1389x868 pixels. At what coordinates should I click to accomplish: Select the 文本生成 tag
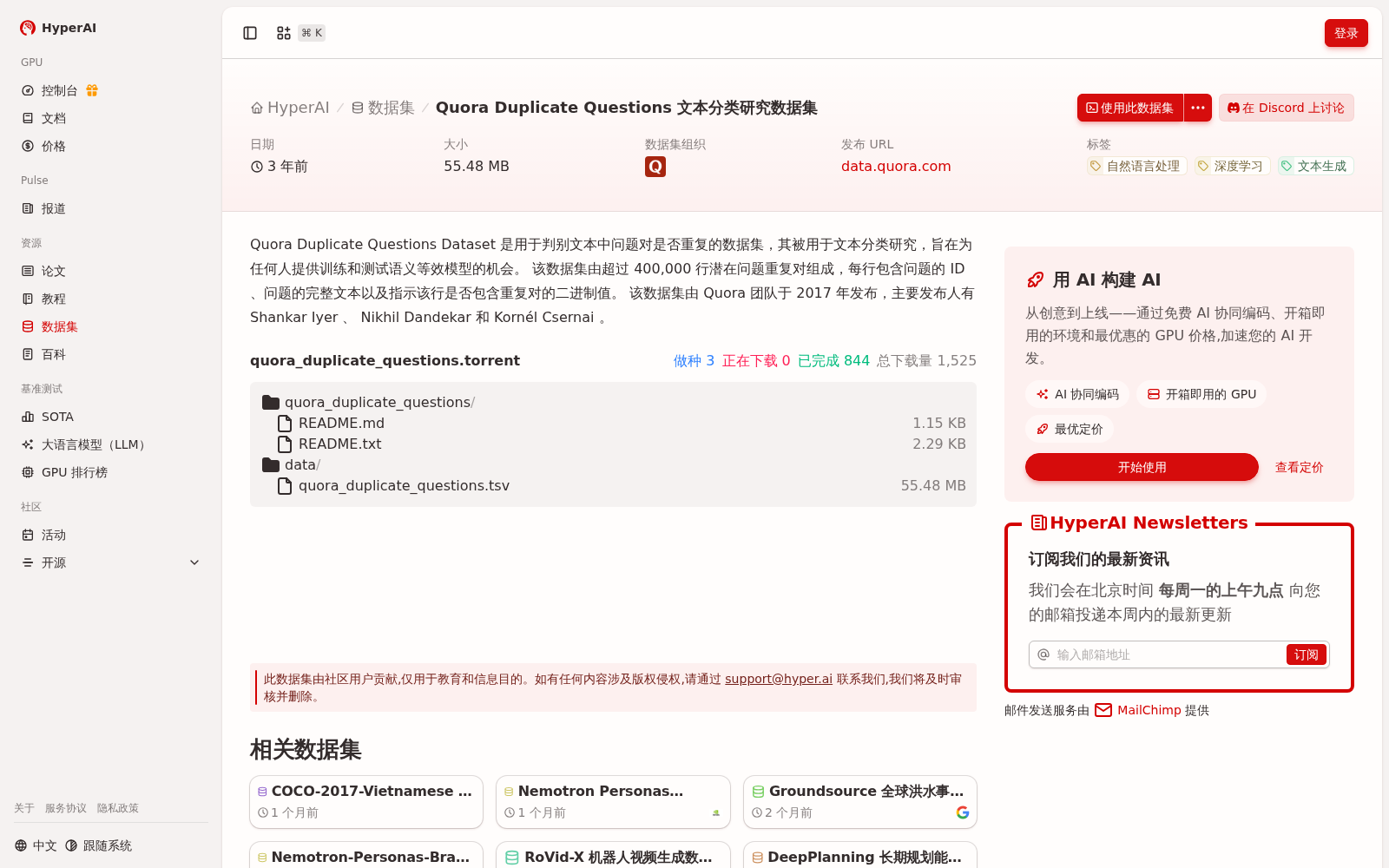[1315, 166]
